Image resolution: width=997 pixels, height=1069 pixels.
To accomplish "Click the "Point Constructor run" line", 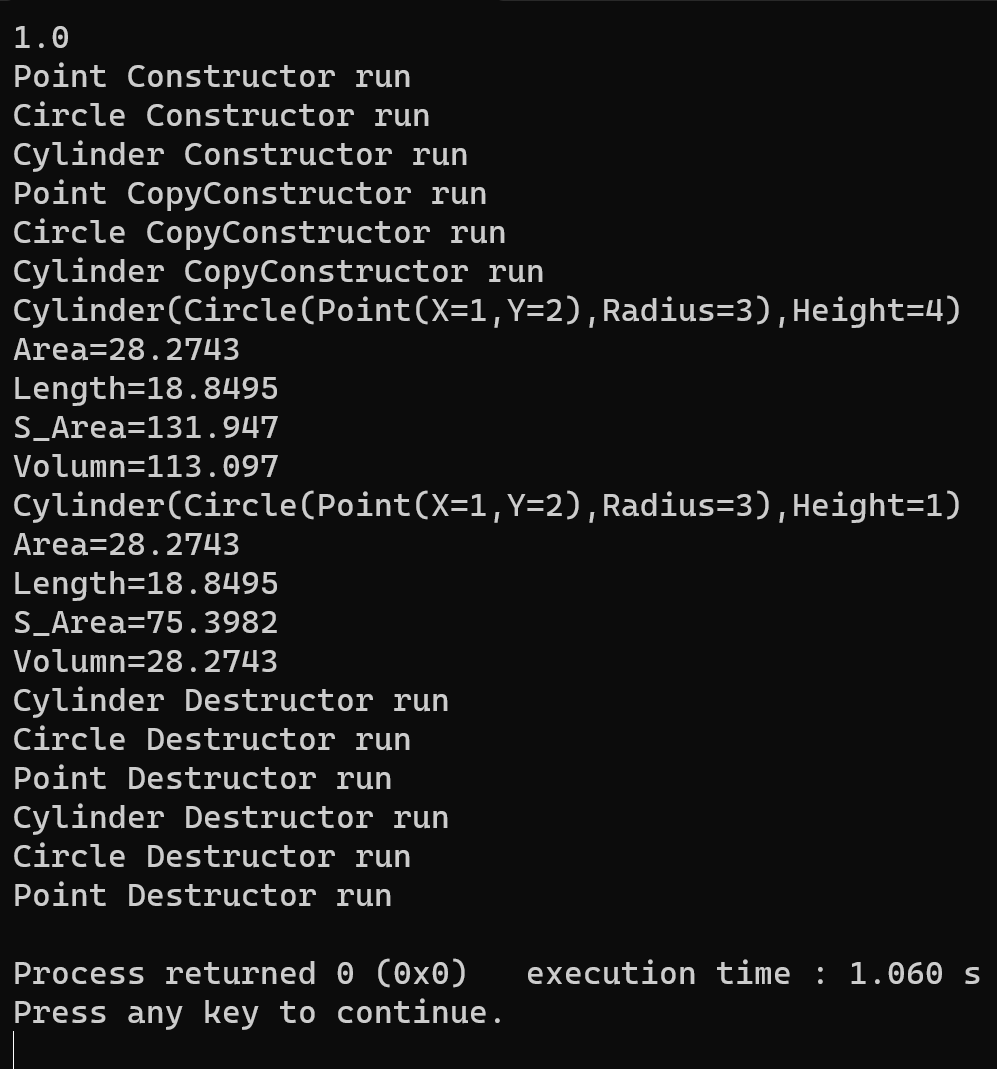I will (211, 77).
